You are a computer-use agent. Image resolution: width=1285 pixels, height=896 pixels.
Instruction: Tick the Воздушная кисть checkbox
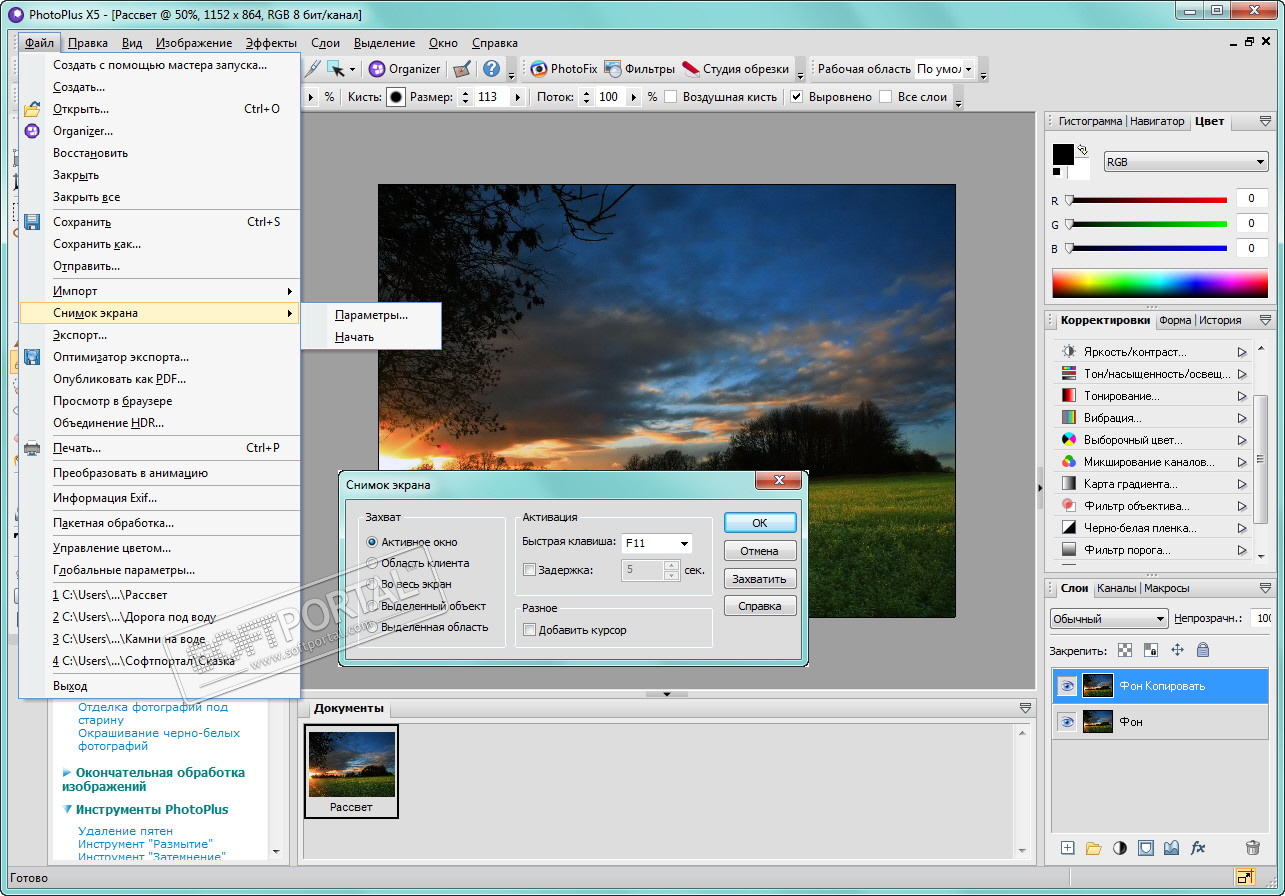pos(671,97)
